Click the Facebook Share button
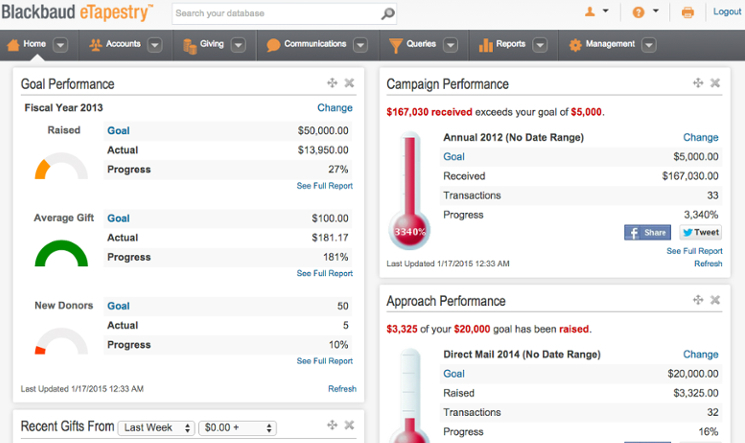This screenshot has height=443, width=745. click(x=647, y=232)
